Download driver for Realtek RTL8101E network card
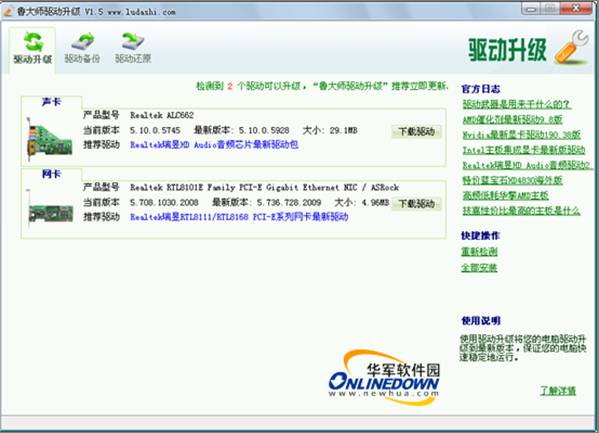Viewport: 599px width, 433px height. click(x=416, y=204)
